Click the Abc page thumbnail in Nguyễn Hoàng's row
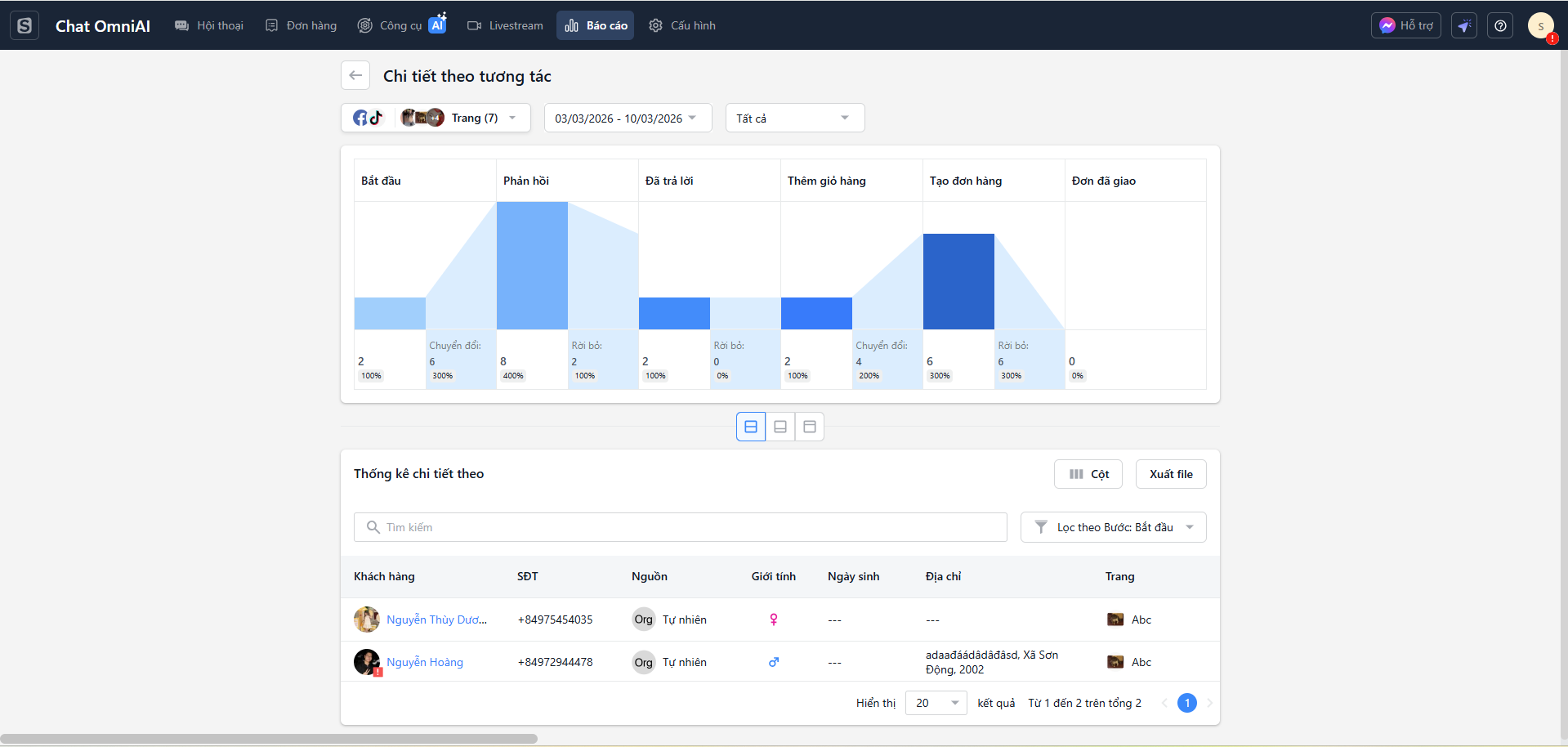 [1115, 662]
